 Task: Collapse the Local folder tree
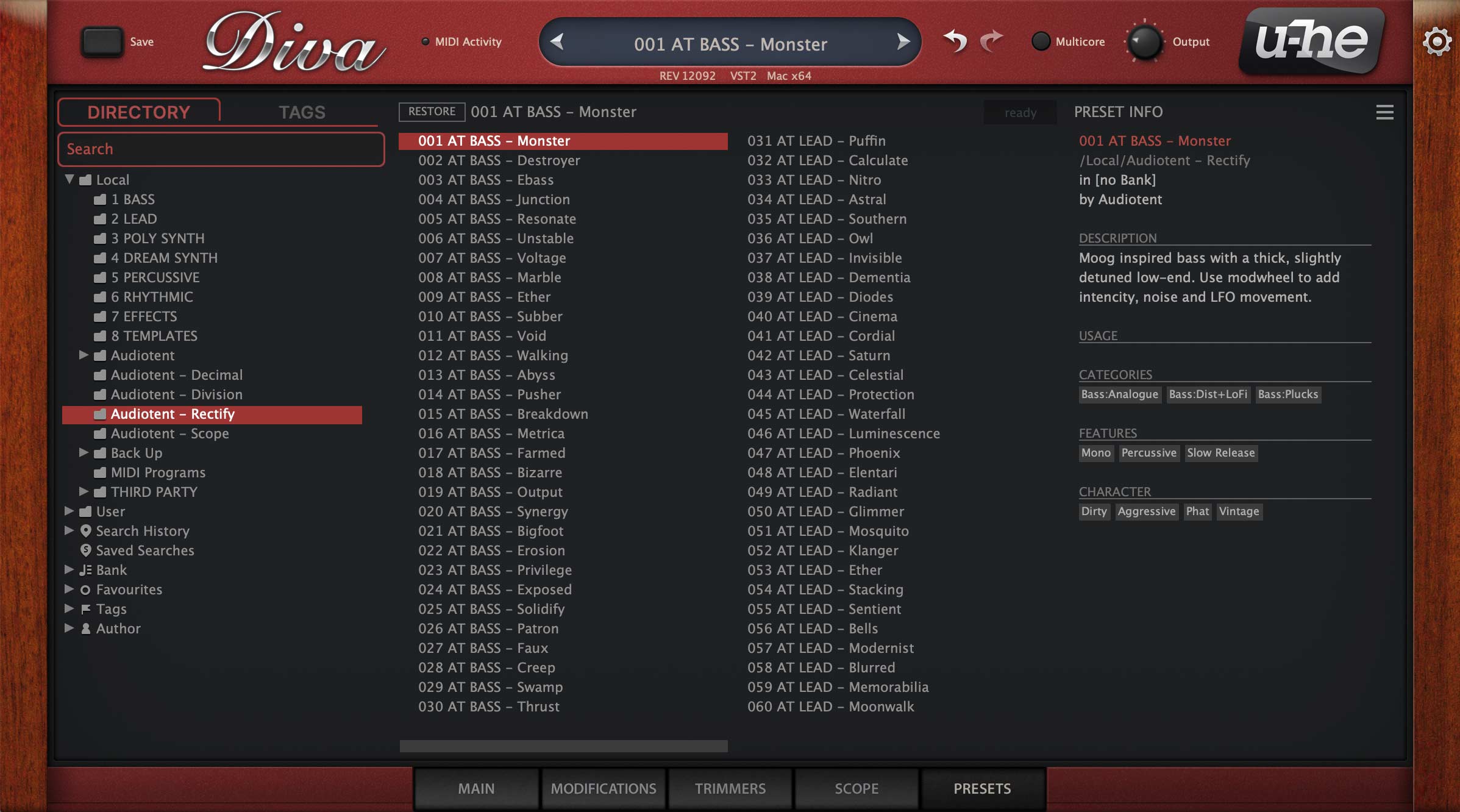pyautogui.click(x=69, y=179)
